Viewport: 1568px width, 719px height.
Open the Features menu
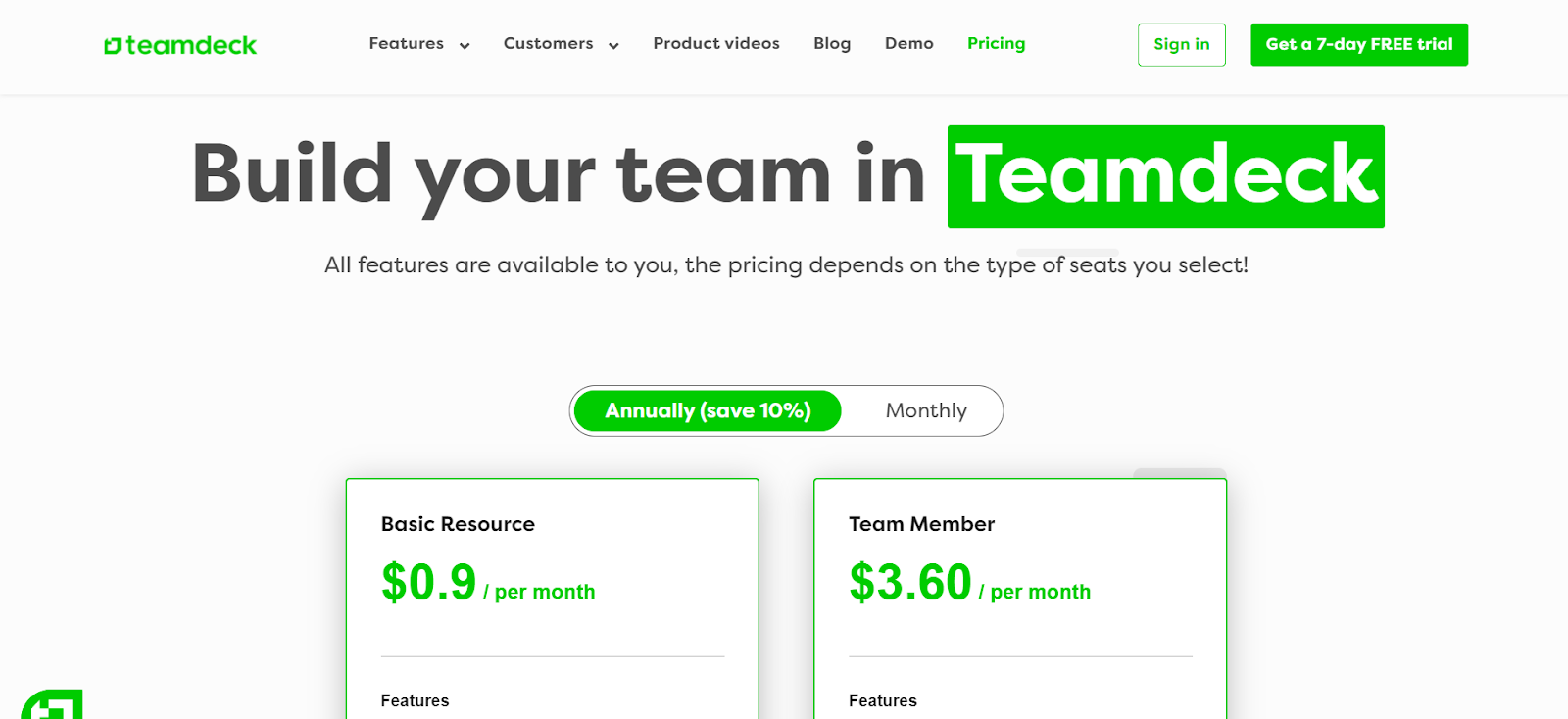[x=406, y=44]
